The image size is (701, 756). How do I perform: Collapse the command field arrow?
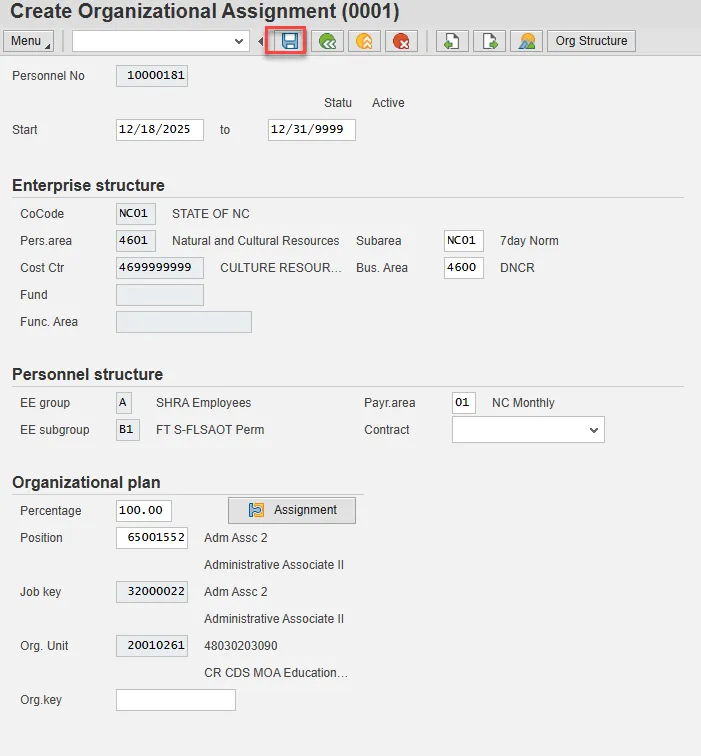coord(260,41)
